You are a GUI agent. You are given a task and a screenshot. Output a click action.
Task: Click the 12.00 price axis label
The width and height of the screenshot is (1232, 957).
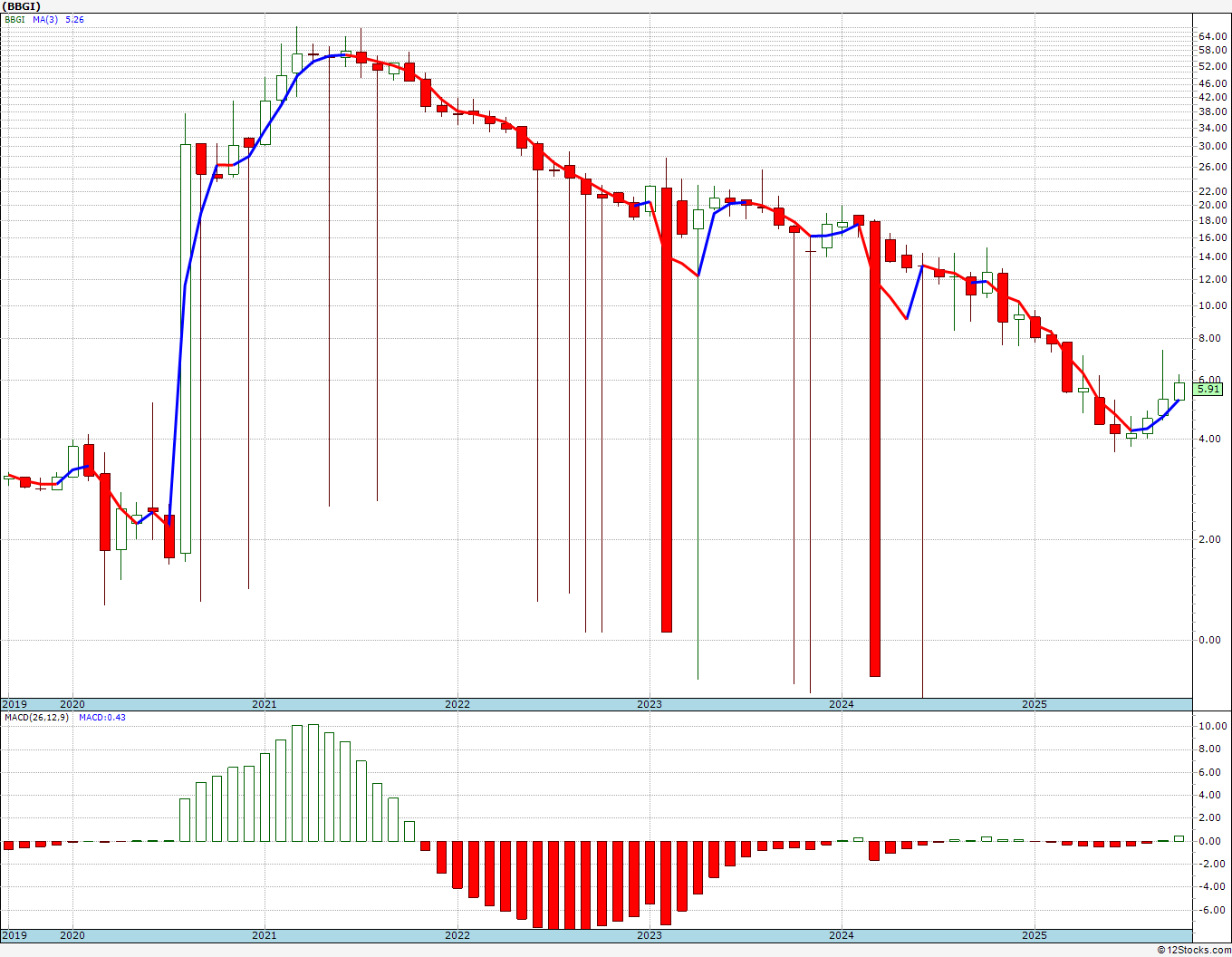tap(1212, 279)
